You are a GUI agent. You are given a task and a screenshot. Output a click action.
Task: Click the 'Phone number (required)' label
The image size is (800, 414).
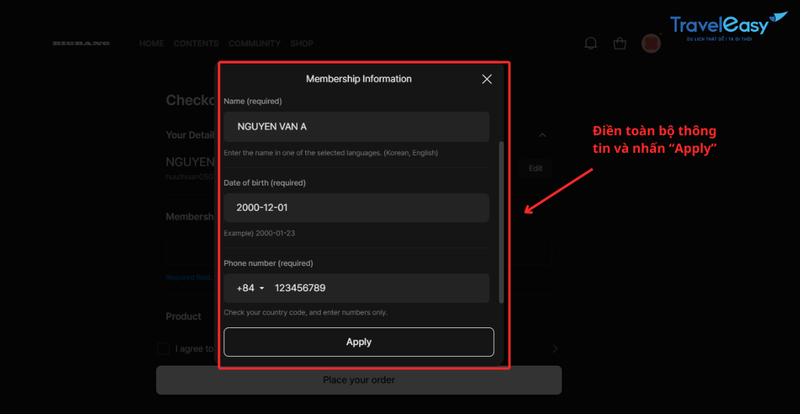(x=268, y=263)
